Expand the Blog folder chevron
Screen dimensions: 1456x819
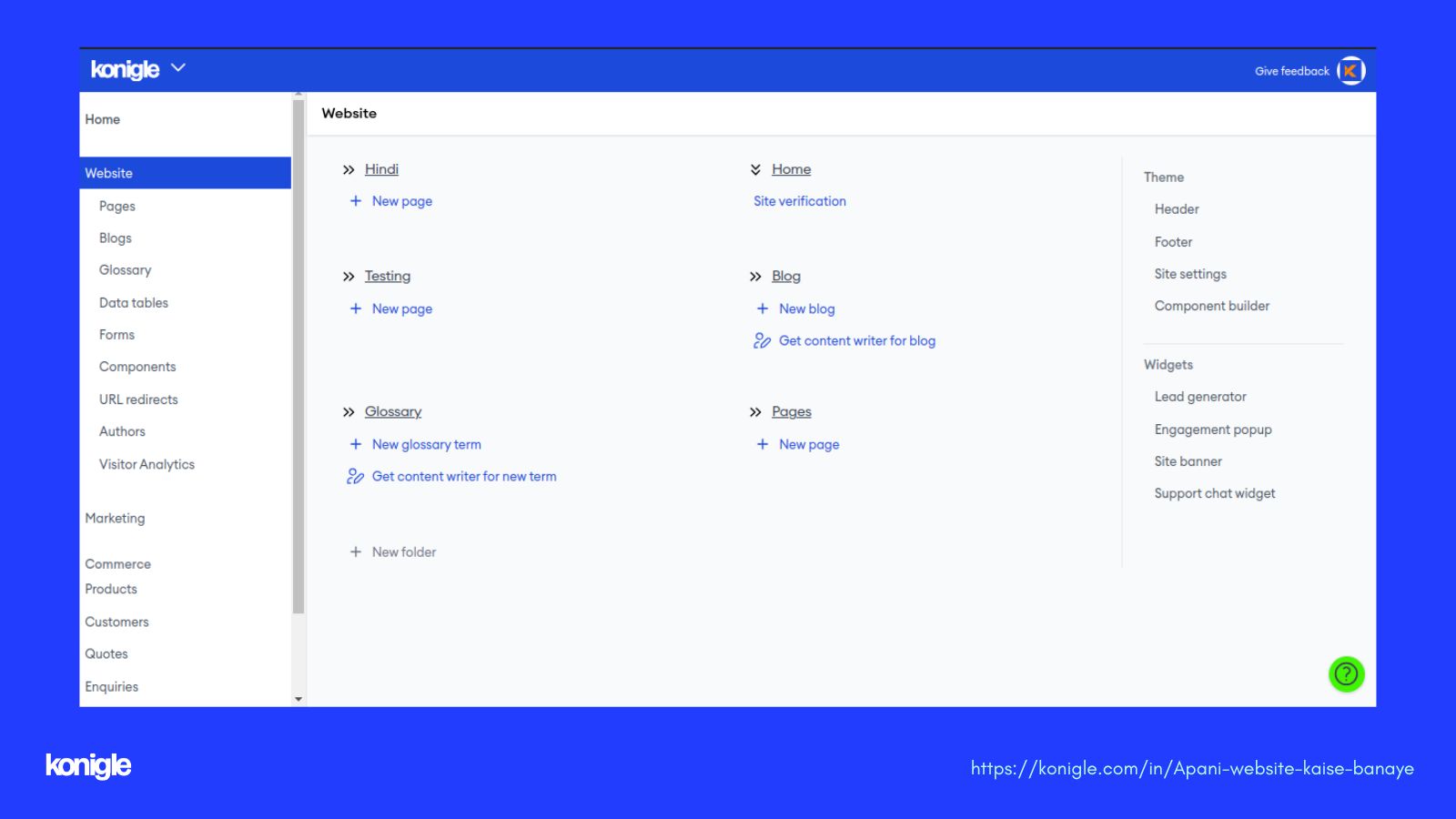(755, 277)
